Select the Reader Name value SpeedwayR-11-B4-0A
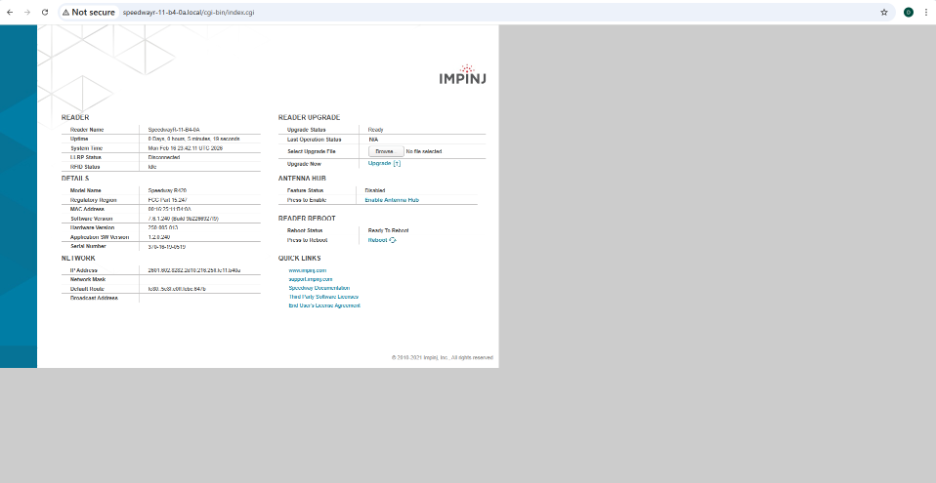936x483 pixels. pyautogui.click(x=174, y=130)
